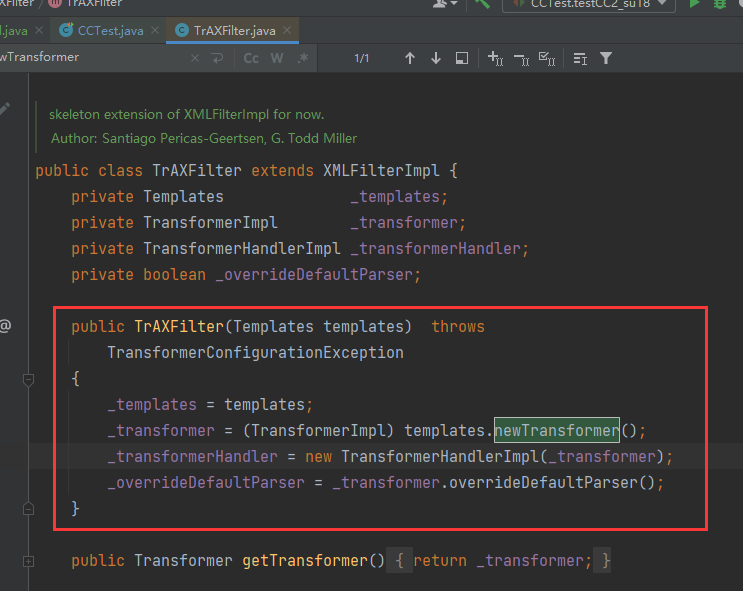The image size is (743, 591).
Task: Click 1/1 match counter
Action: 362,58
